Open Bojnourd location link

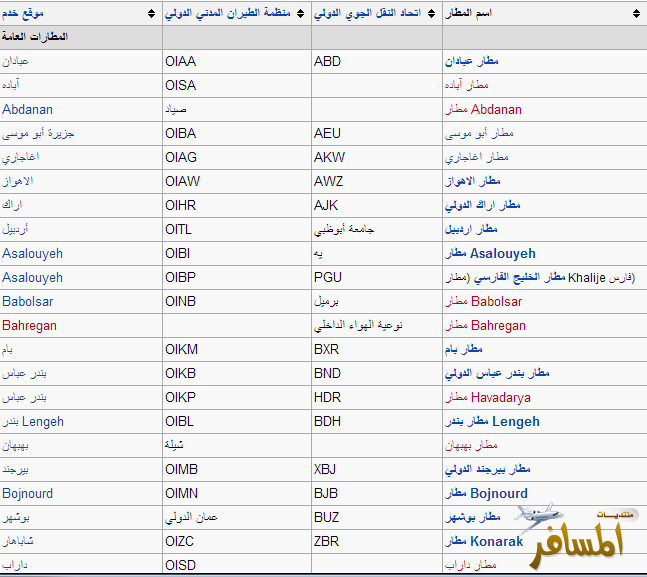28,493
